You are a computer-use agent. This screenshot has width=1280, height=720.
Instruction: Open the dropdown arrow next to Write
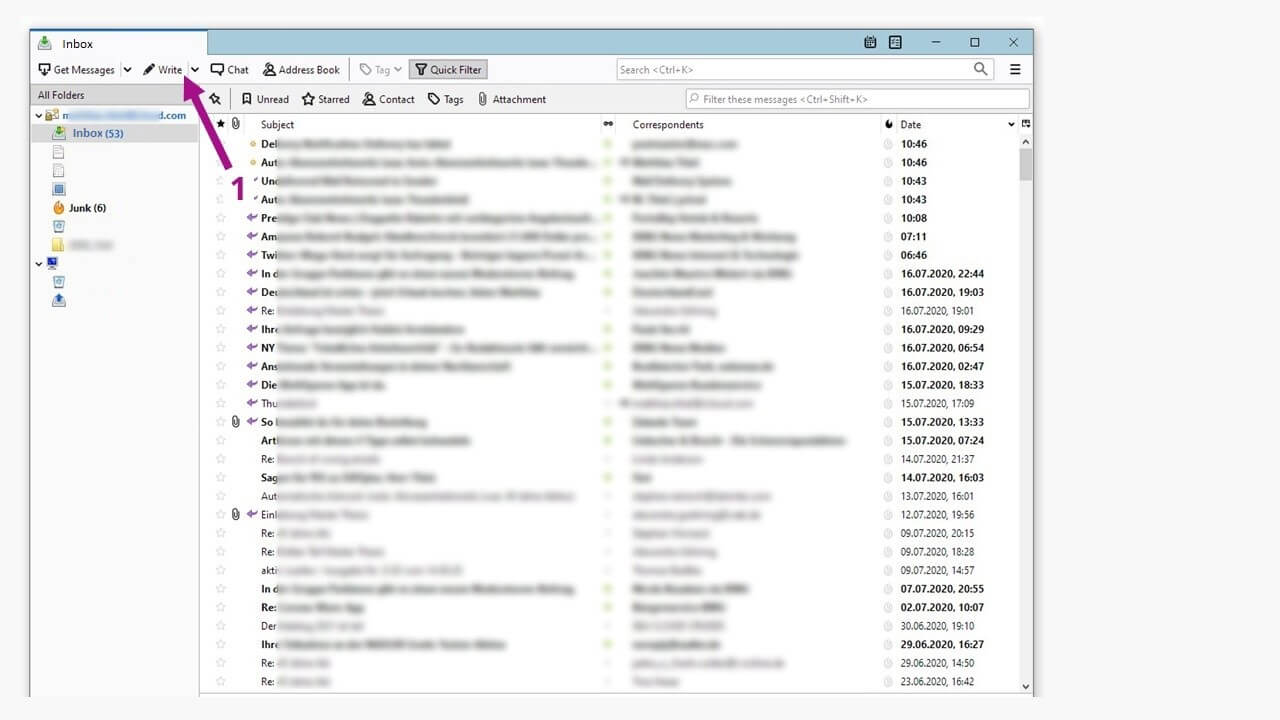click(195, 70)
